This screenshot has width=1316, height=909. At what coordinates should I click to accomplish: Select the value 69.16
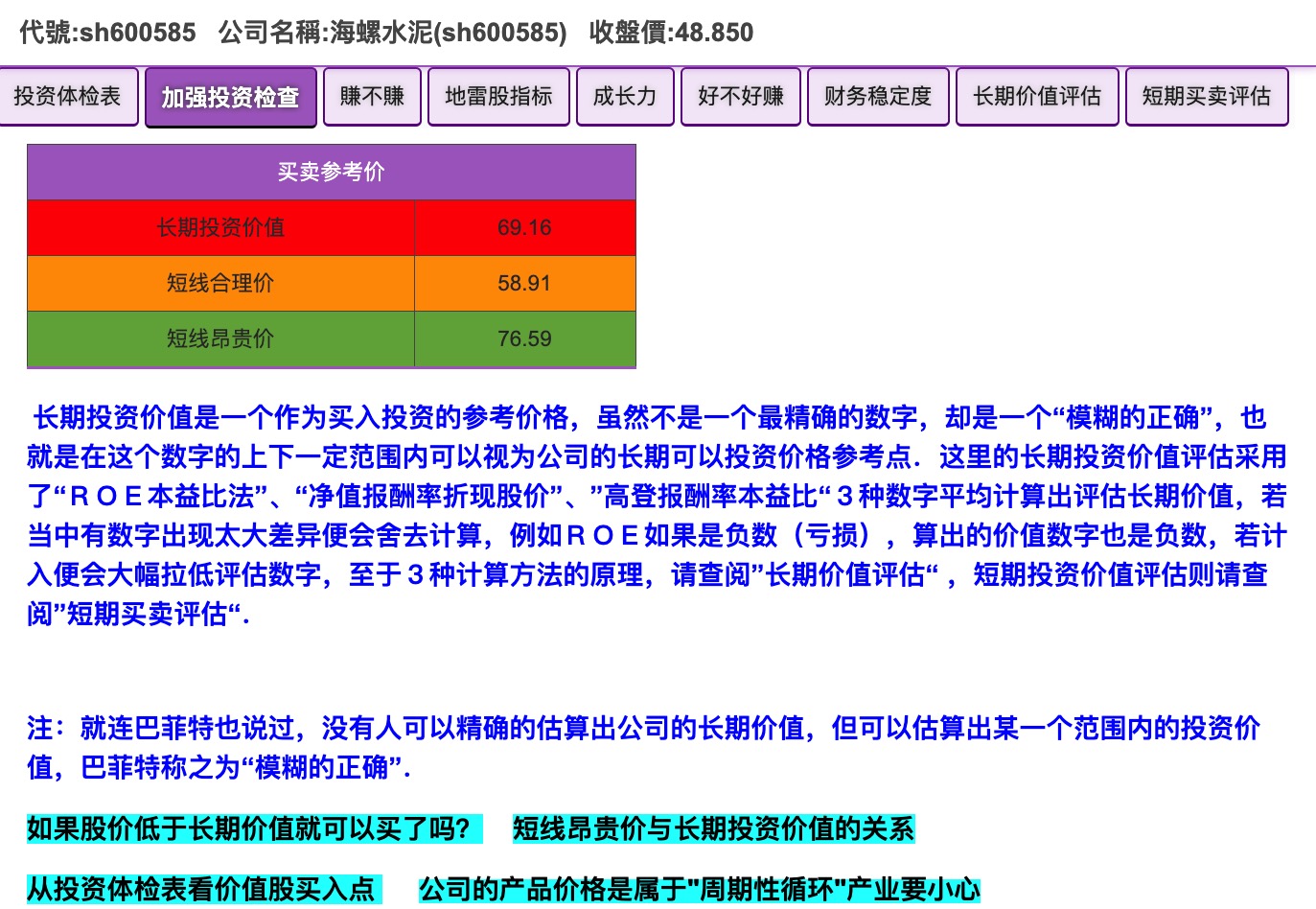(525, 227)
